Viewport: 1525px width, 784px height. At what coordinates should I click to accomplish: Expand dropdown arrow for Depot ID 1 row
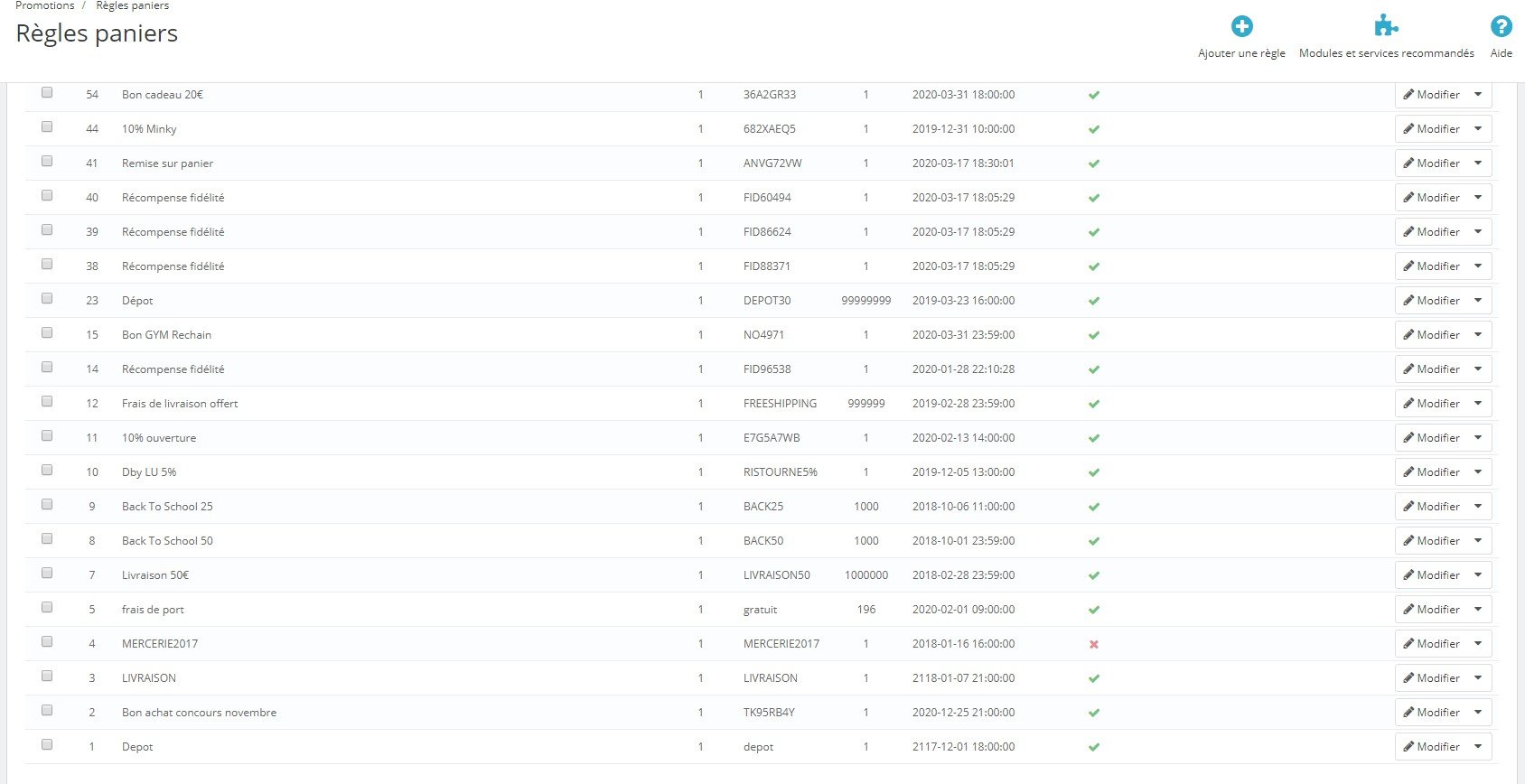[x=1478, y=746]
